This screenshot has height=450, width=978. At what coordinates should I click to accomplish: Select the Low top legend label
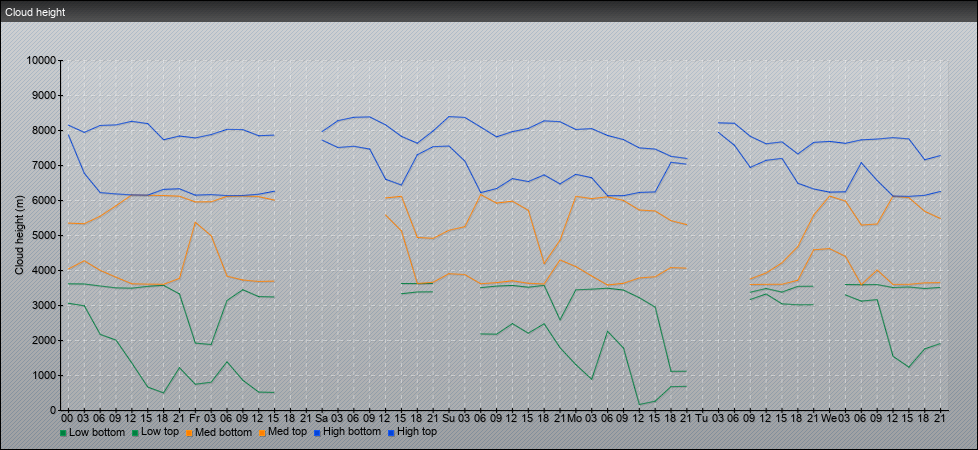[161, 432]
